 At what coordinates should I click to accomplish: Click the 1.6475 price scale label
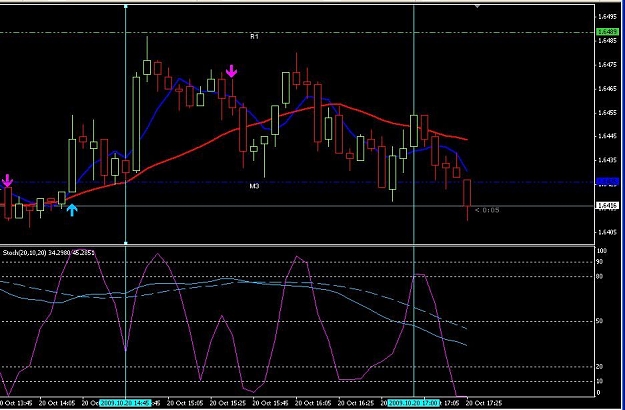(x=608, y=65)
